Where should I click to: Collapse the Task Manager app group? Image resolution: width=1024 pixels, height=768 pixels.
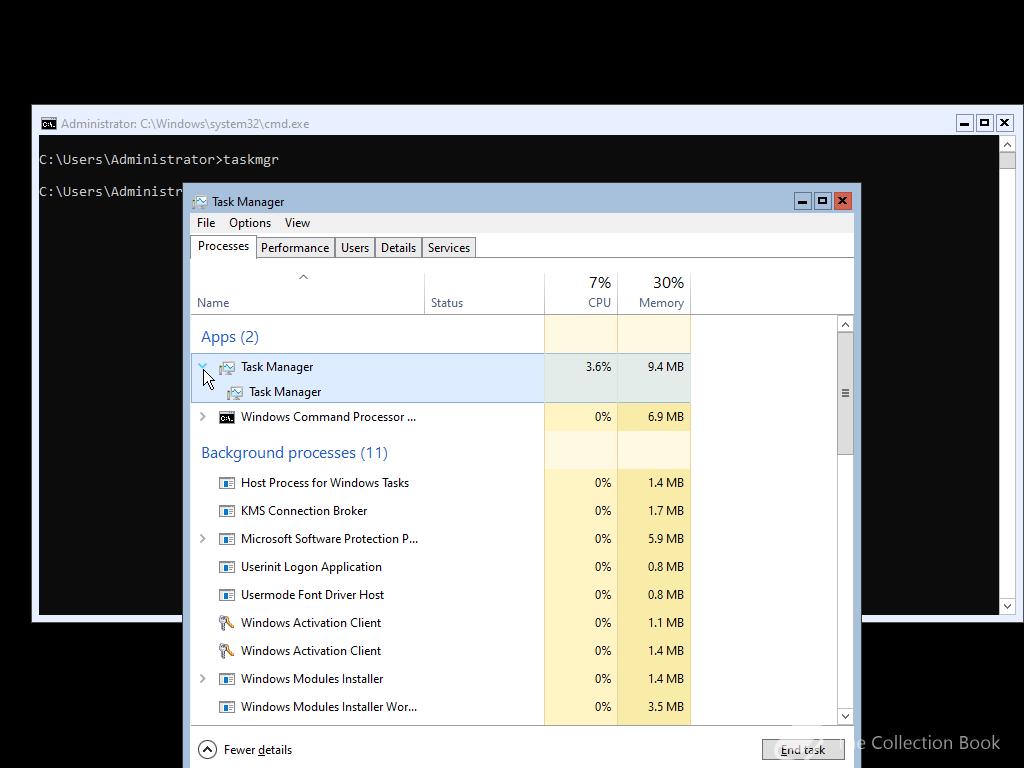coord(202,366)
